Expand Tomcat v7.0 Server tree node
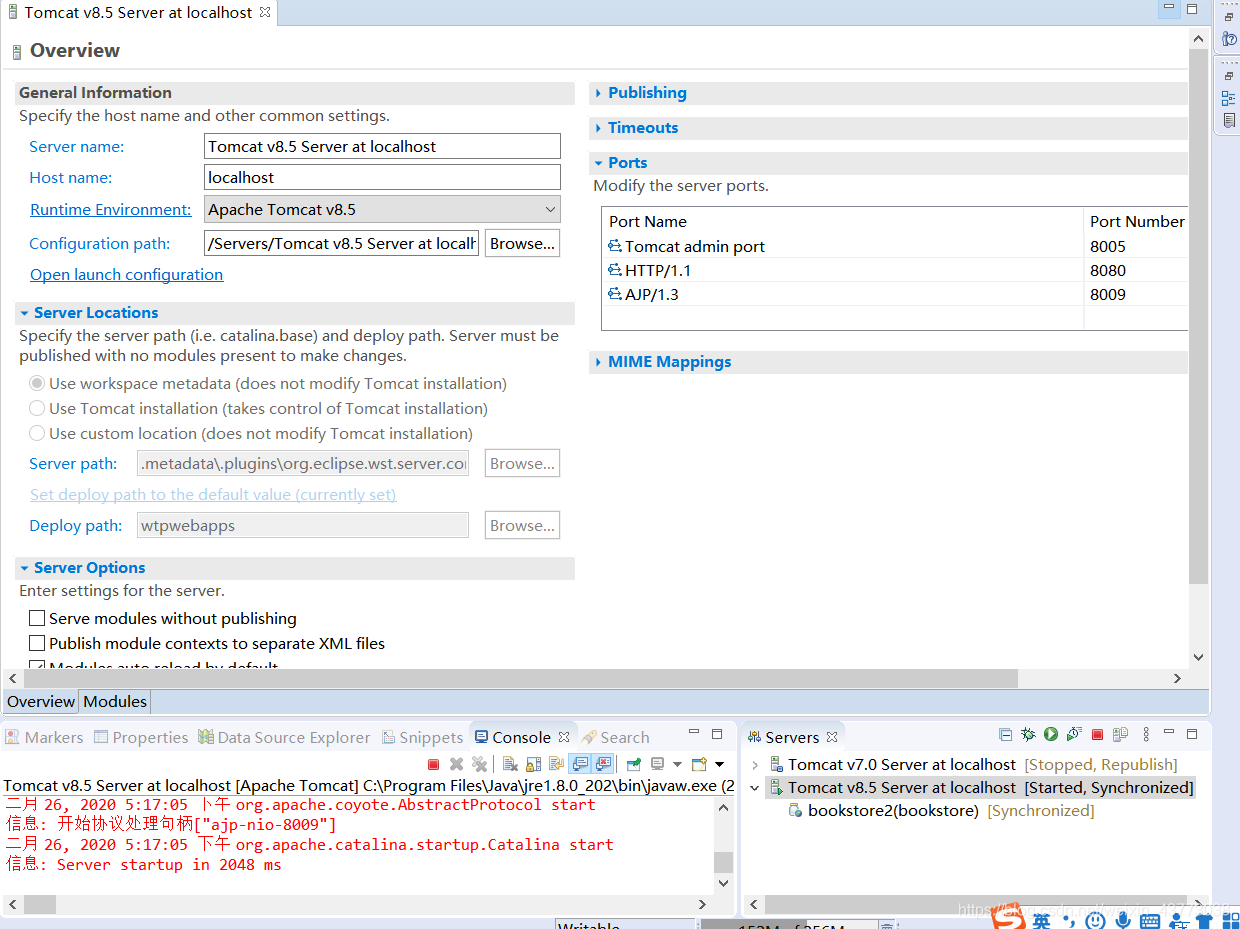Viewport: 1240px width, 929px height. point(755,765)
